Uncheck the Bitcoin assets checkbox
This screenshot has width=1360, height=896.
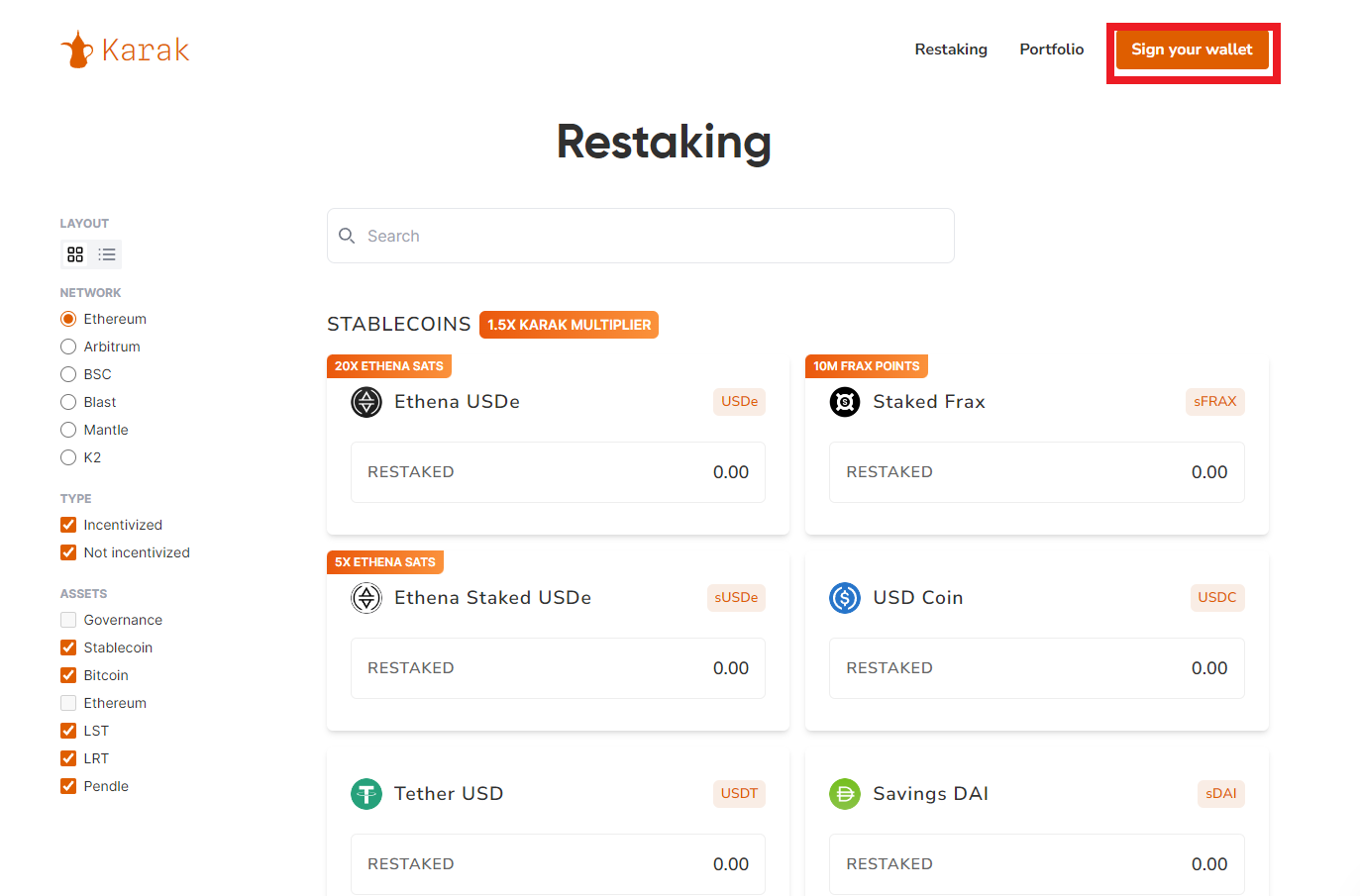(x=68, y=675)
